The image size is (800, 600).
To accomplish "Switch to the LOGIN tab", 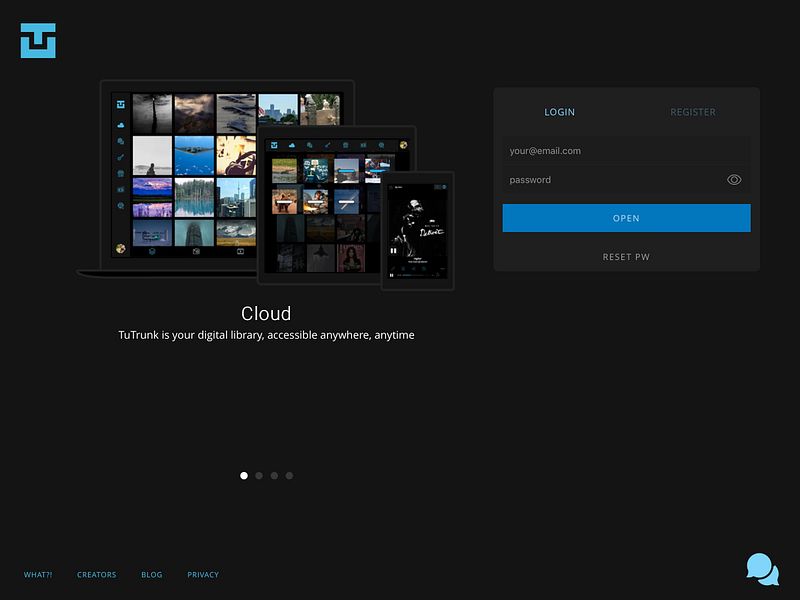I will point(559,112).
